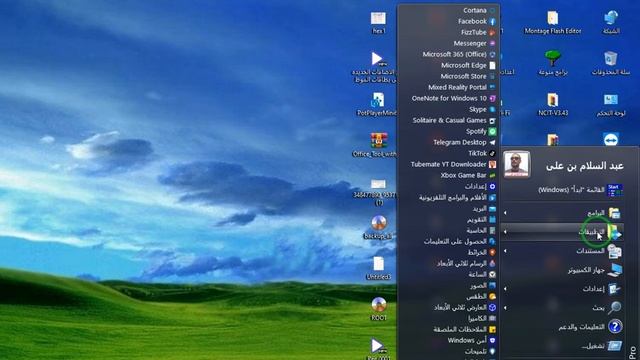Expand the بحث submenu arrow
The width and height of the screenshot is (640, 360).
[x=505, y=307]
